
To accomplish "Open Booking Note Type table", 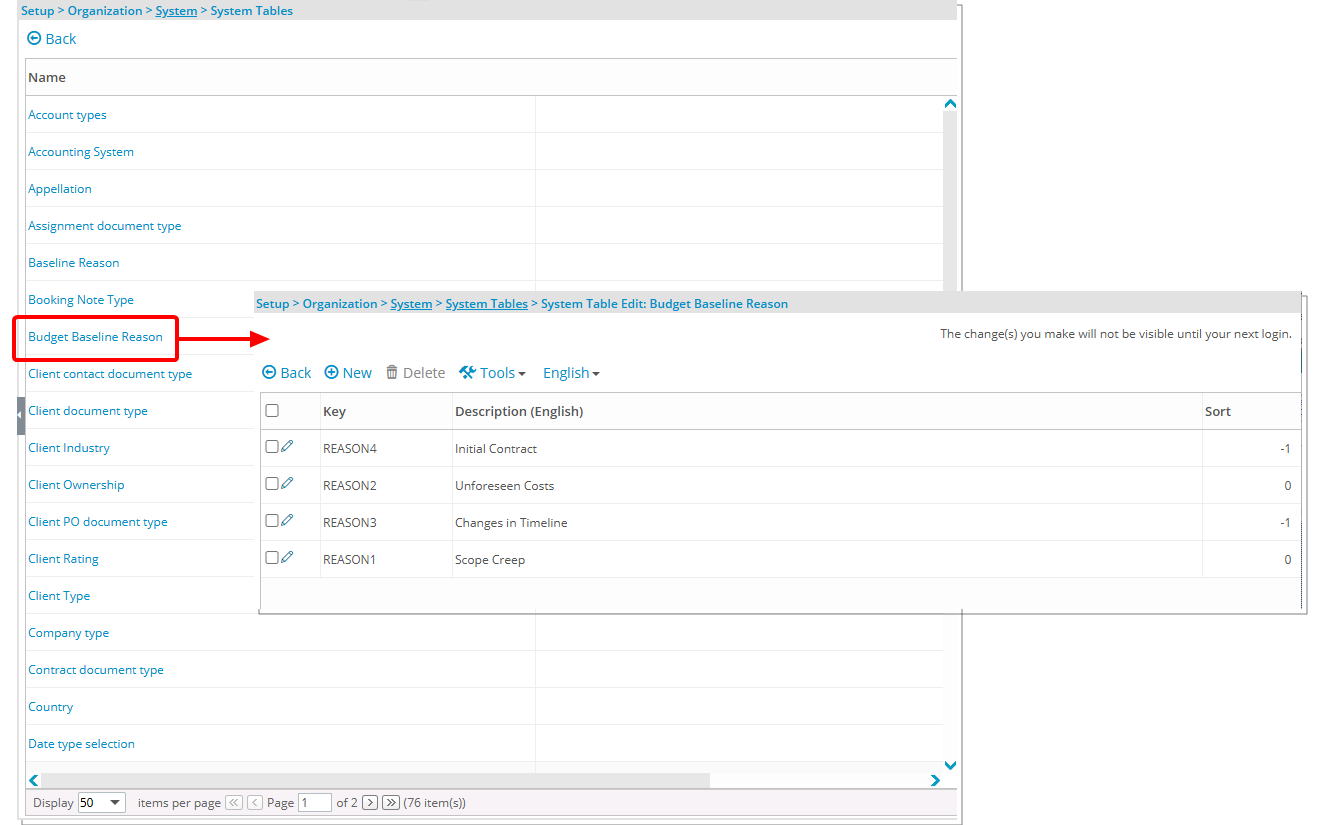I will point(81,300).
